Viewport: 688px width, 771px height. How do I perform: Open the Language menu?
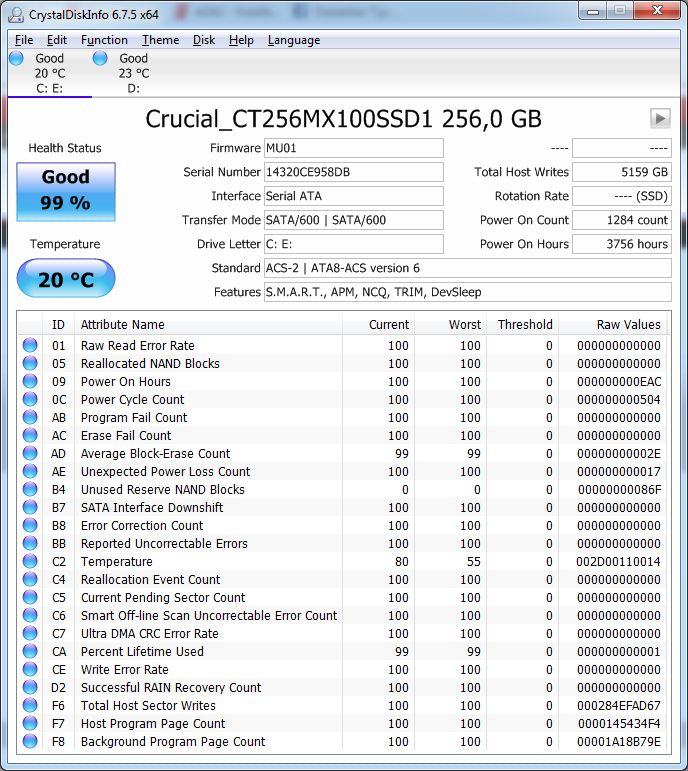pyautogui.click(x=294, y=40)
